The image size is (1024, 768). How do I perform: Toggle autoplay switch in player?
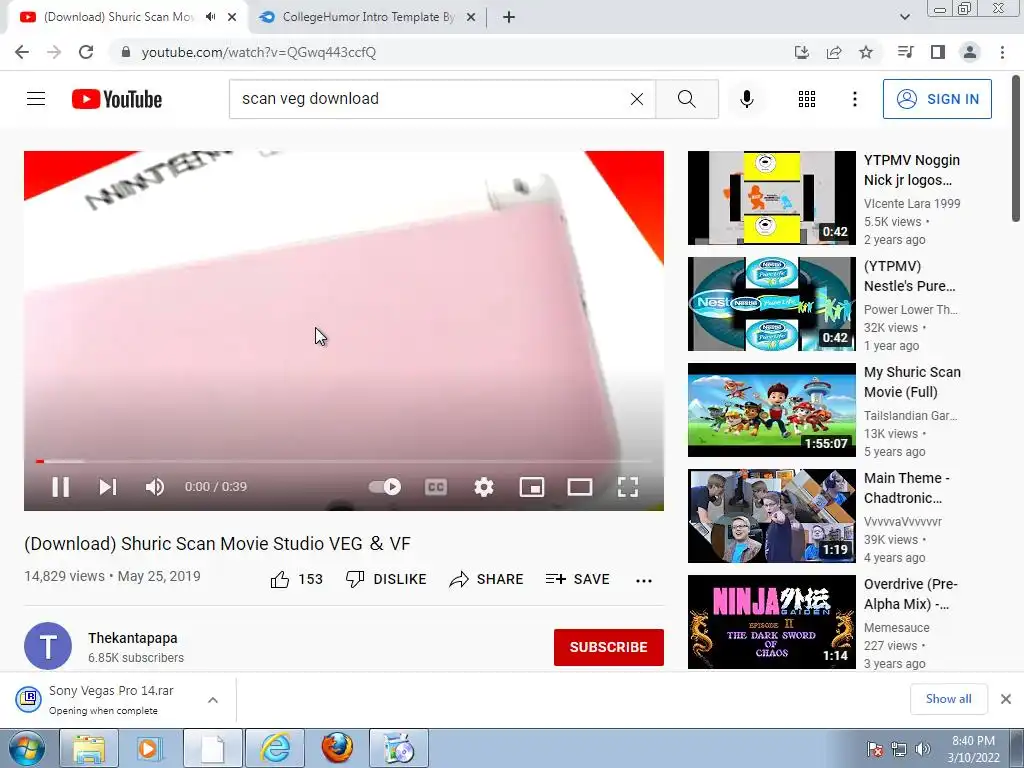(385, 487)
